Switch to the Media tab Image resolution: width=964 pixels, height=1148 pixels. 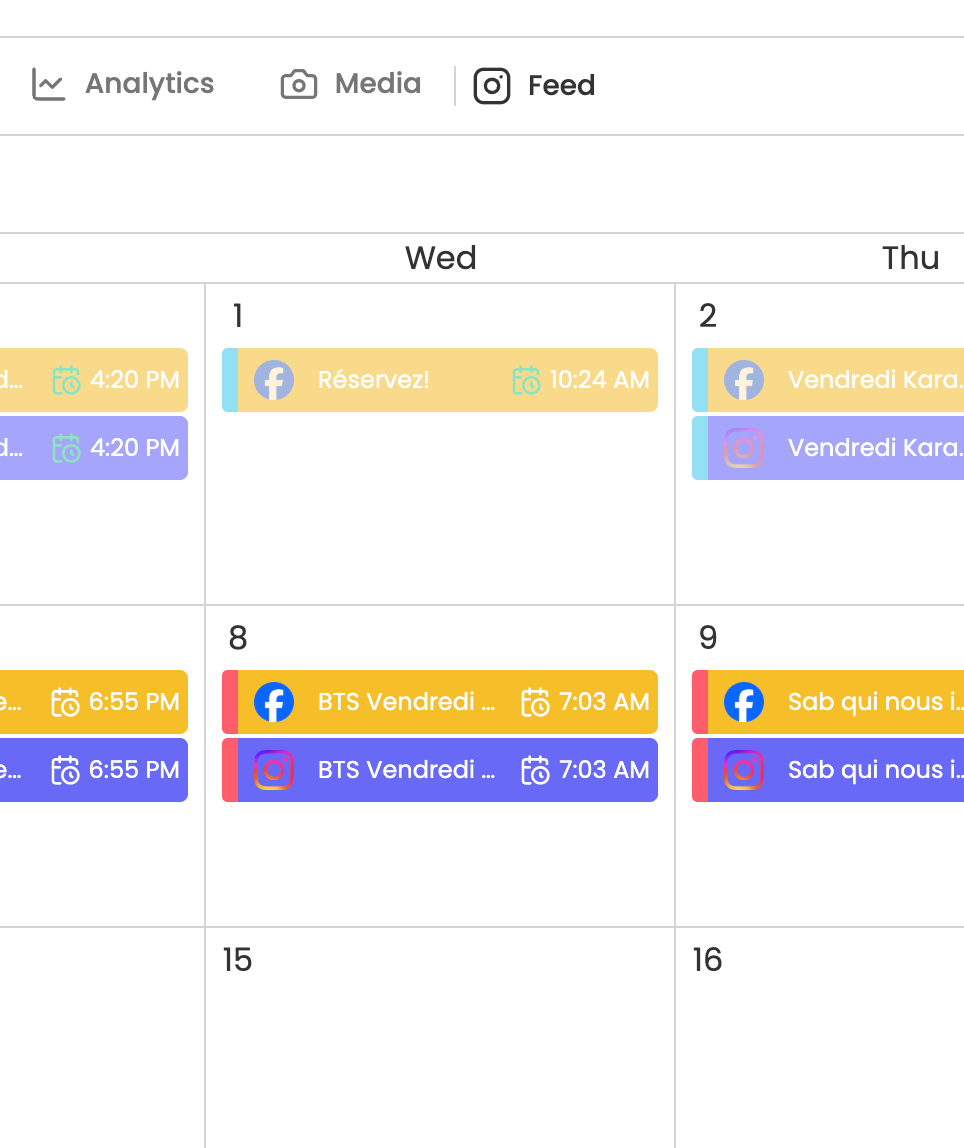[x=351, y=85]
